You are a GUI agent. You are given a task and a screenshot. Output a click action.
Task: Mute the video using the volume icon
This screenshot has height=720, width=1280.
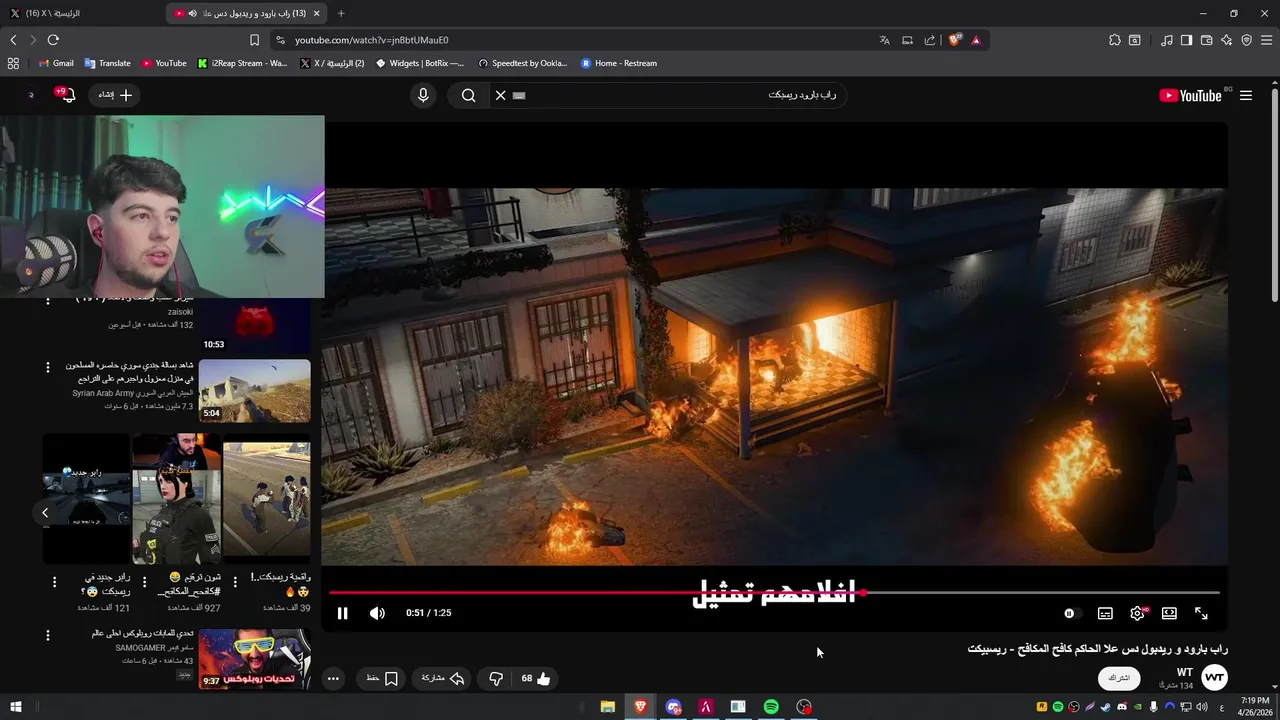coord(377,613)
